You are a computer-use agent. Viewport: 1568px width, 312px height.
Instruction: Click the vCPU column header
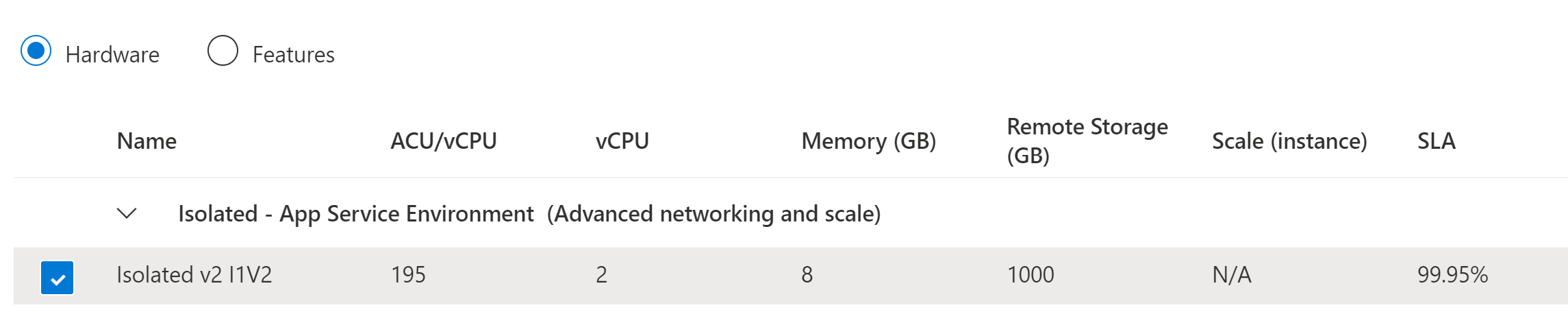tap(622, 141)
